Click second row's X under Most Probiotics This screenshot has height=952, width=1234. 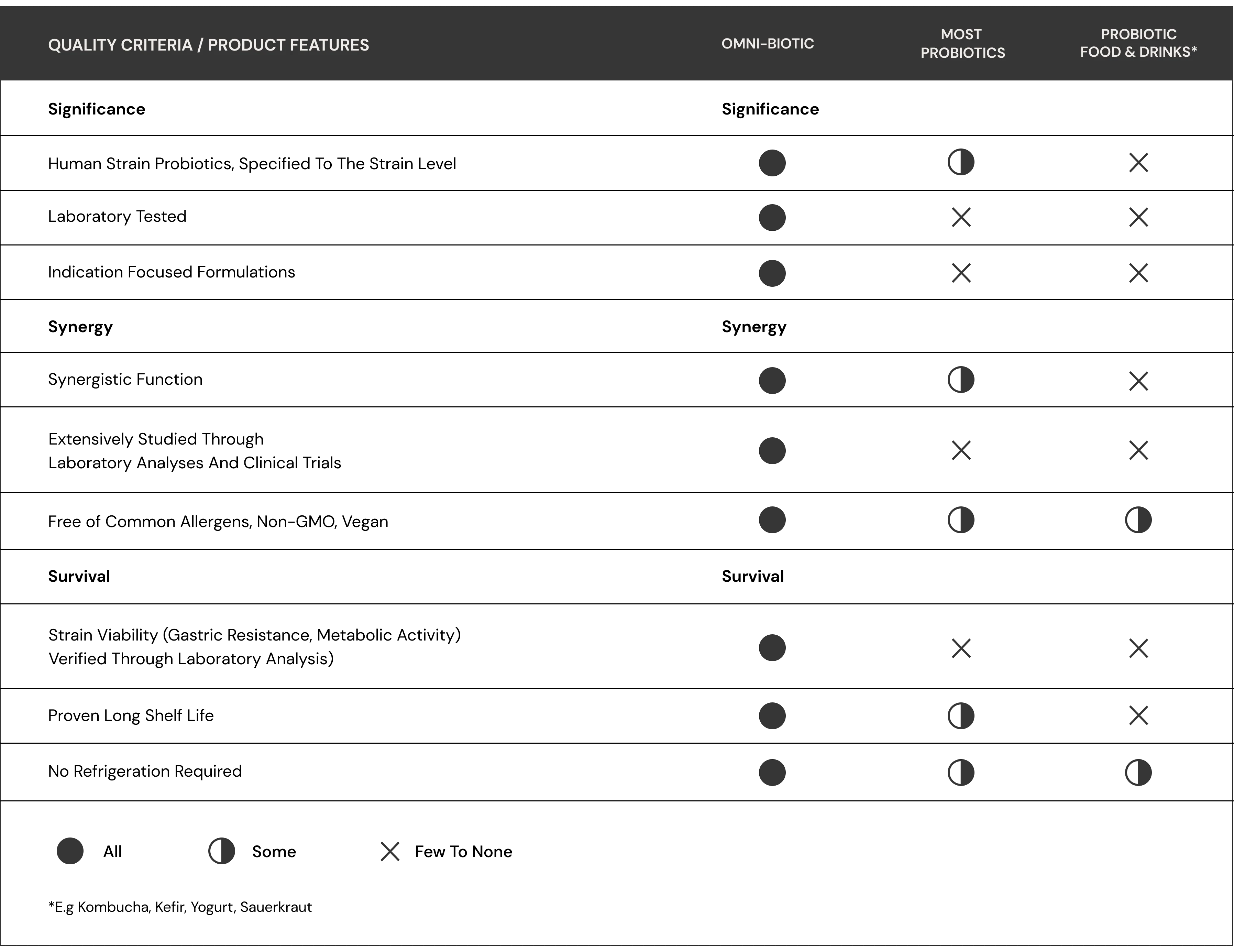(x=962, y=218)
